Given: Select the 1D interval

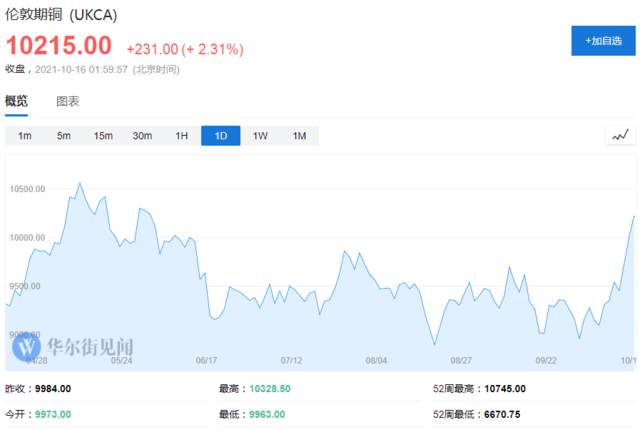Looking at the screenshot, I should pos(221,136).
